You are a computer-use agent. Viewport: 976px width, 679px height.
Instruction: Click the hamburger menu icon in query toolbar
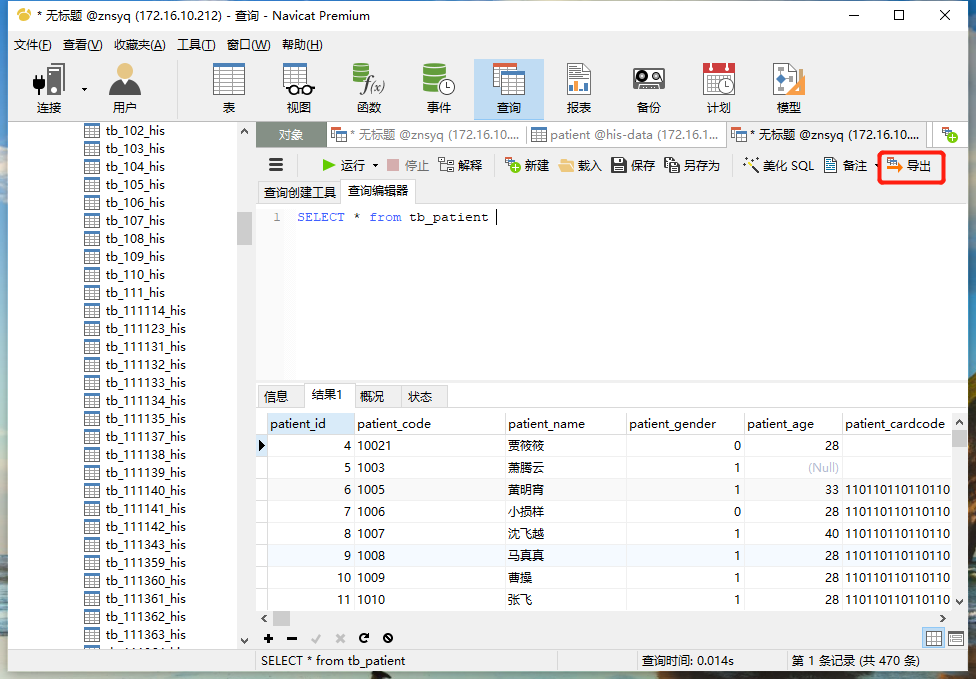(276, 165)
